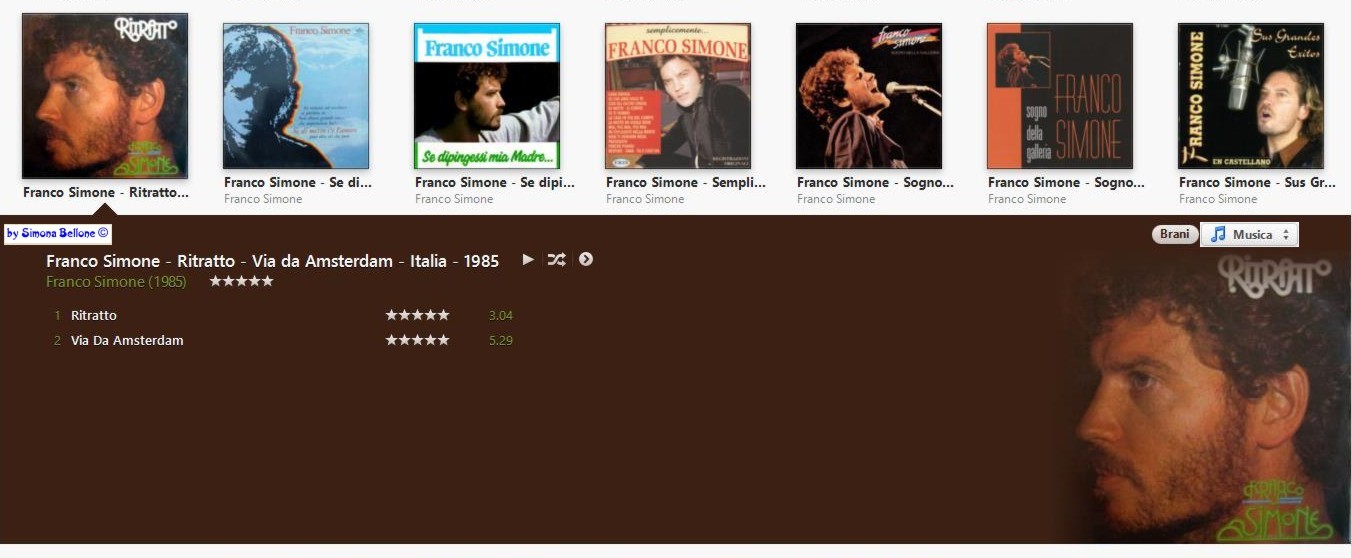The width and height of the screenshot is (1352, 558).
Task: Open album options arrow icon
Action: point(586,259)
